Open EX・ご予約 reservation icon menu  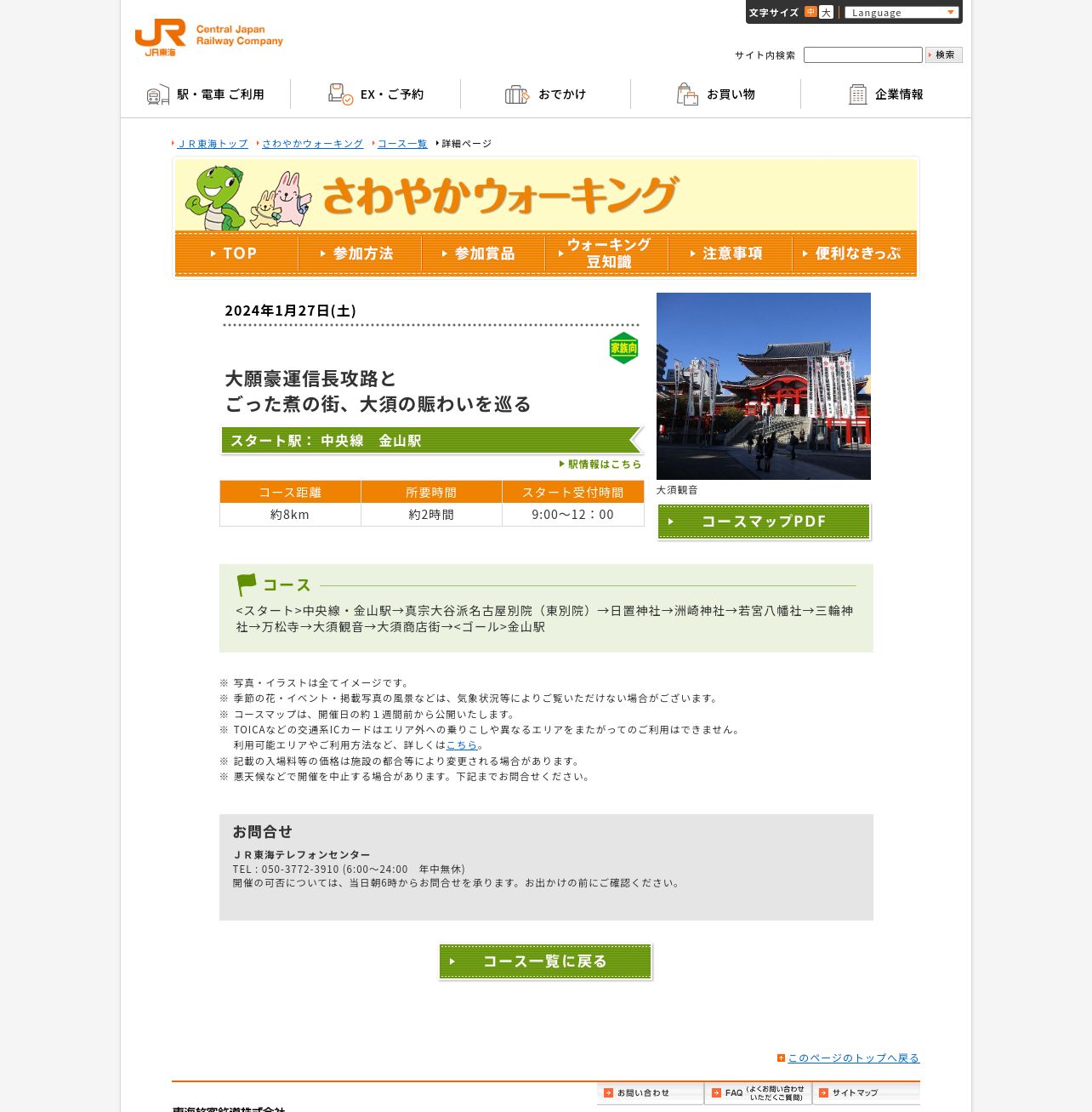click(x=375, y=94)
